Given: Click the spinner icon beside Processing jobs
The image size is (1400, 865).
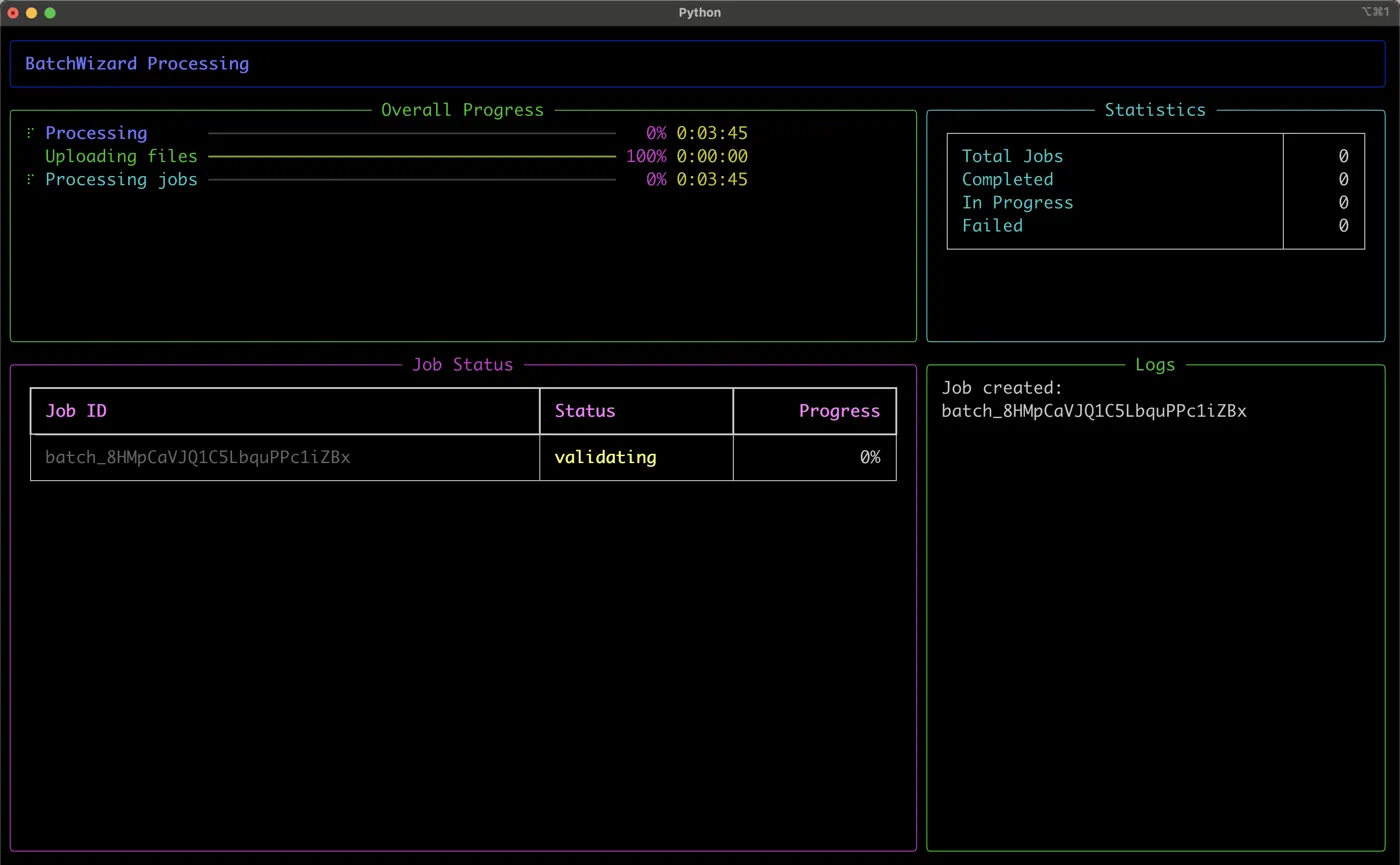Looking at the screenshot, I should 30,180.
